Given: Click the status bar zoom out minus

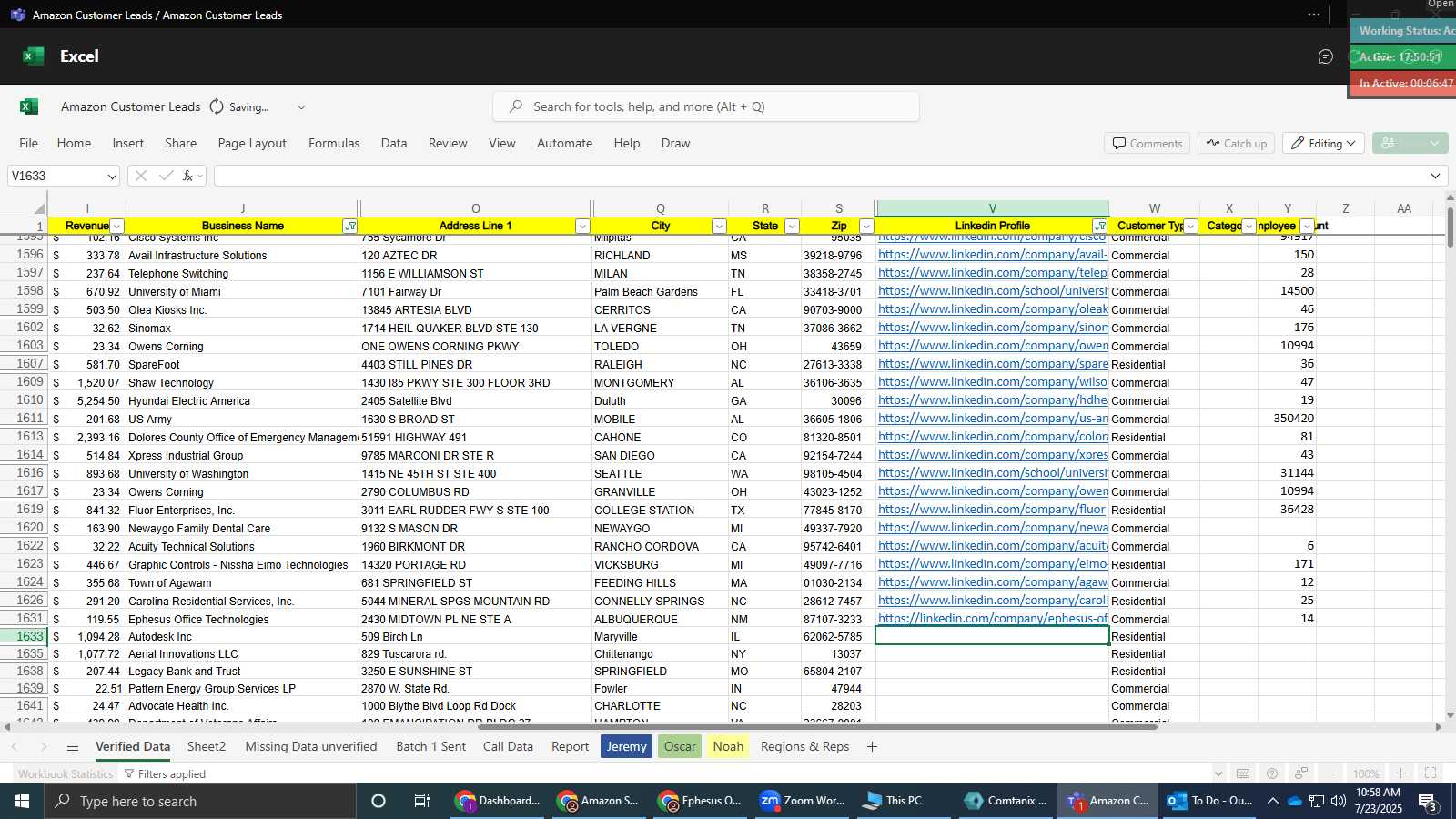Looking at the screenshot, I should tap(1330, 773).
